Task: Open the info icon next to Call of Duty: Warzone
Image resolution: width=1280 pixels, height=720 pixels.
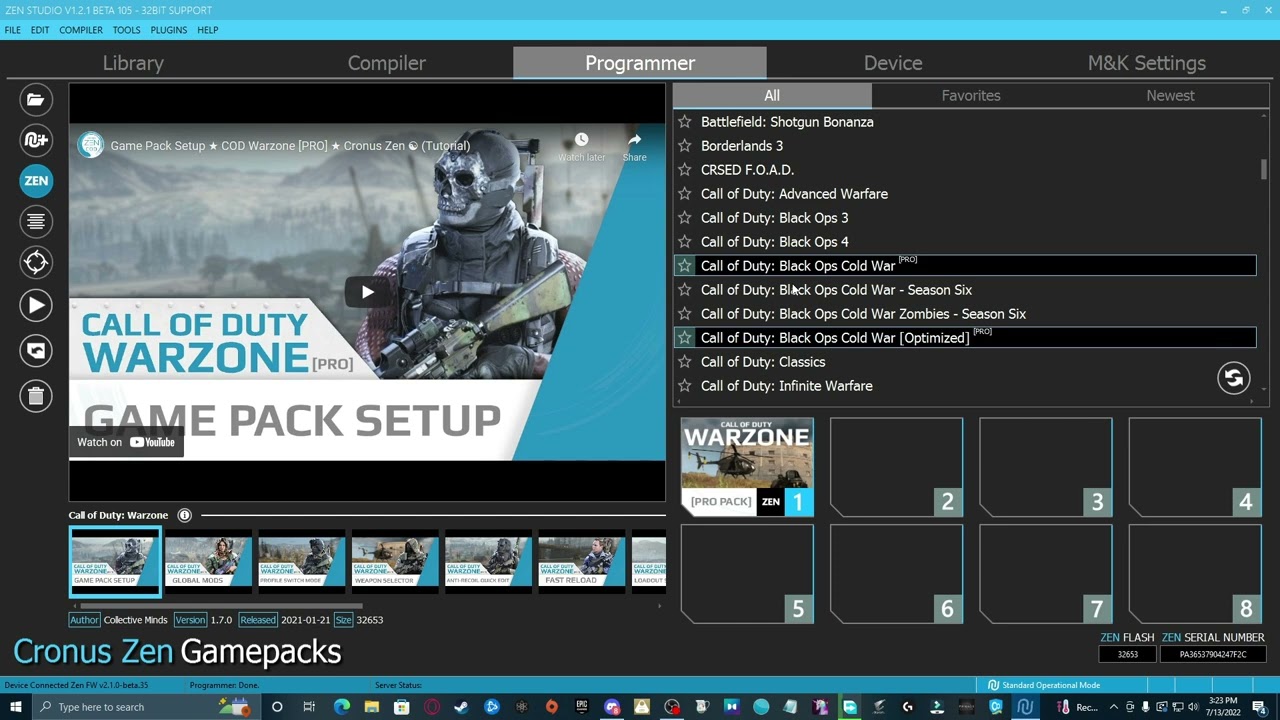Action: pos(184,515)
